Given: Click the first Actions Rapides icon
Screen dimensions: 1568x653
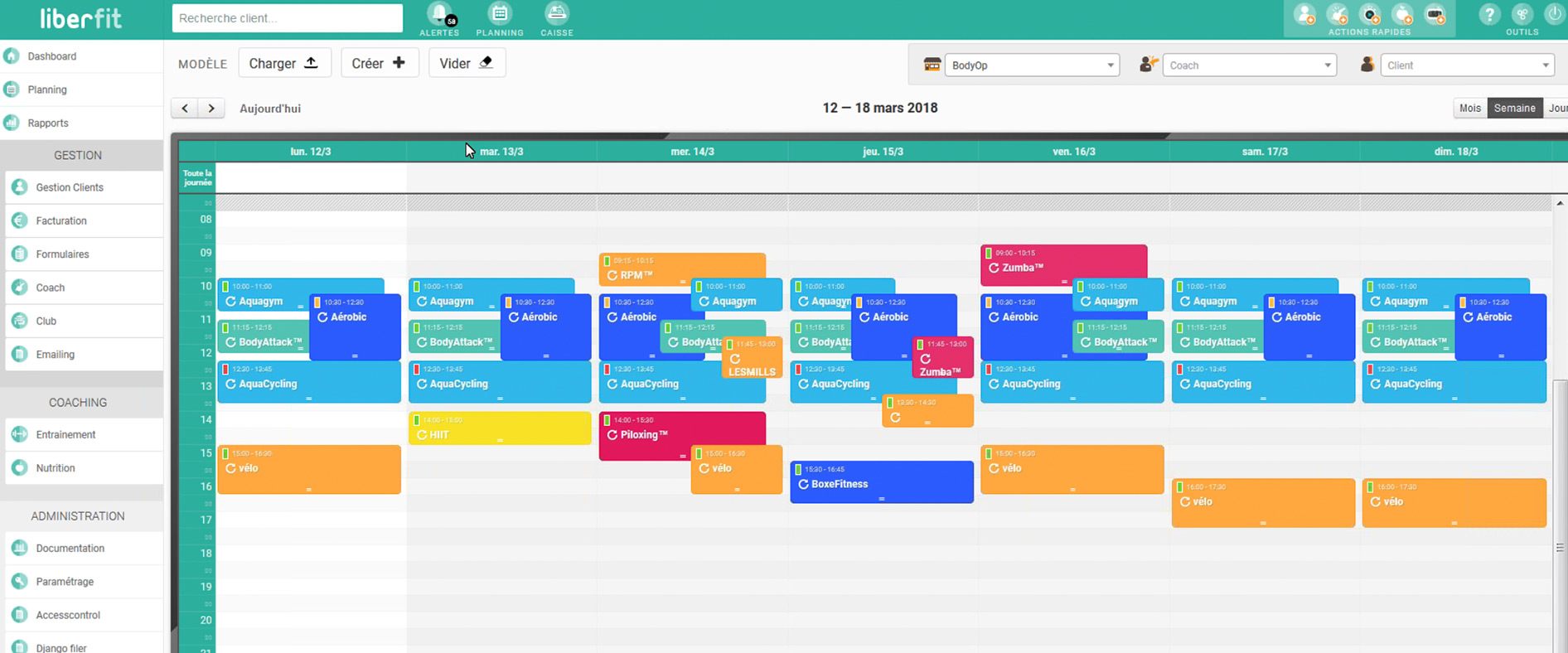Looking at the screenshot, I should pyautogui.click(x=1304, y=15).
